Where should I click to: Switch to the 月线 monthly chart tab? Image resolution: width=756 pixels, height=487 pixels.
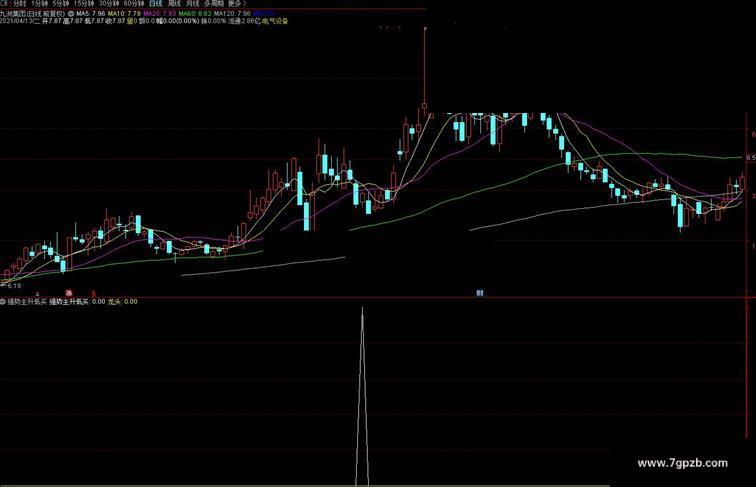coord(193,3)
